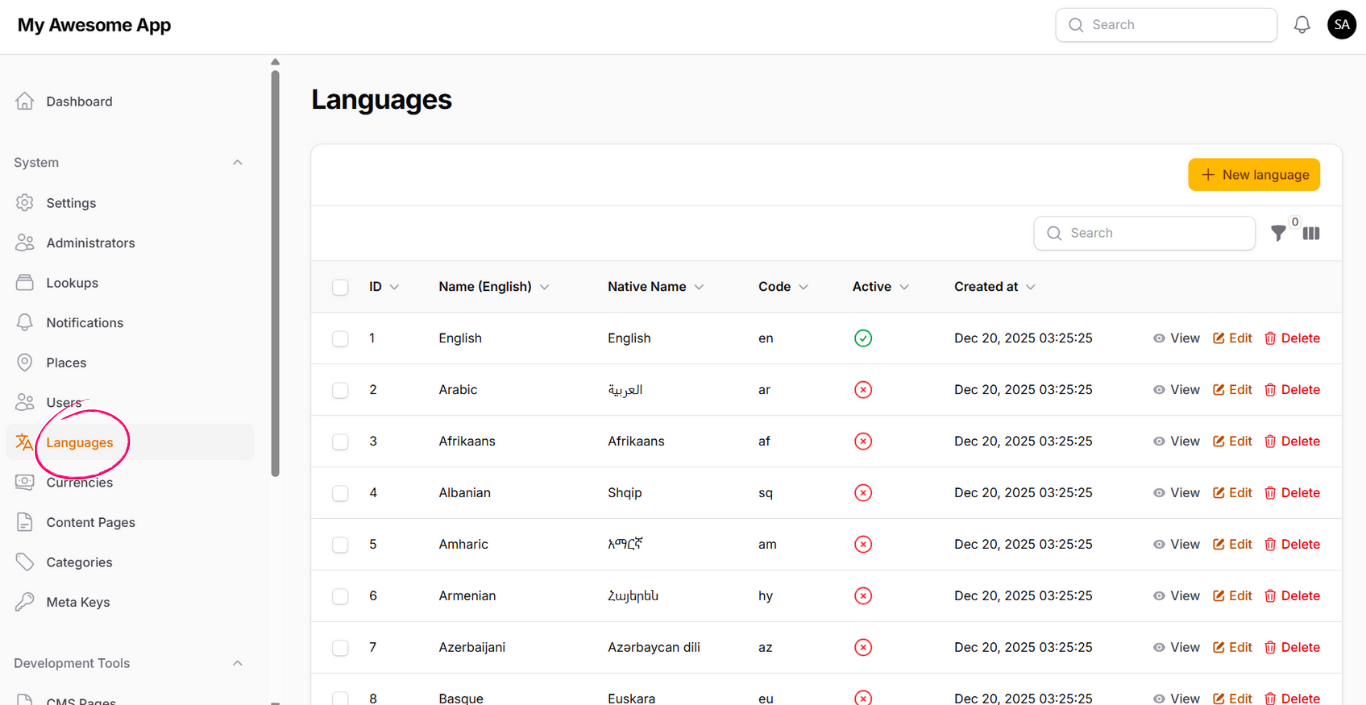Select the Languages translation icon in sidebar

click(23, 442)
